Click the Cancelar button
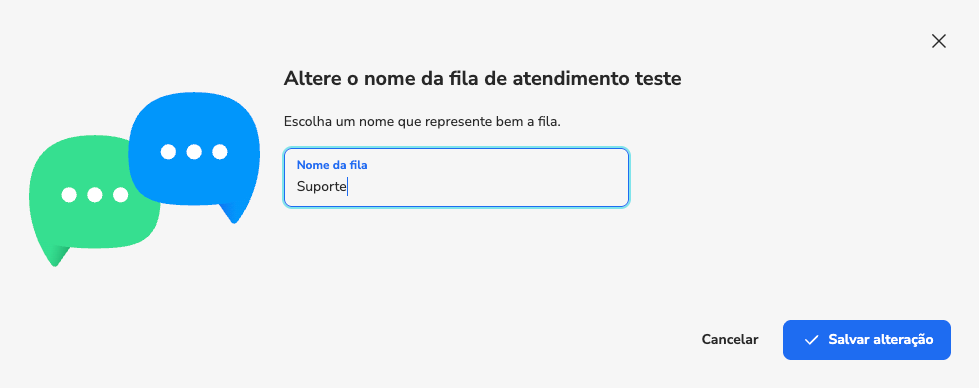 [x=730, y=339]
